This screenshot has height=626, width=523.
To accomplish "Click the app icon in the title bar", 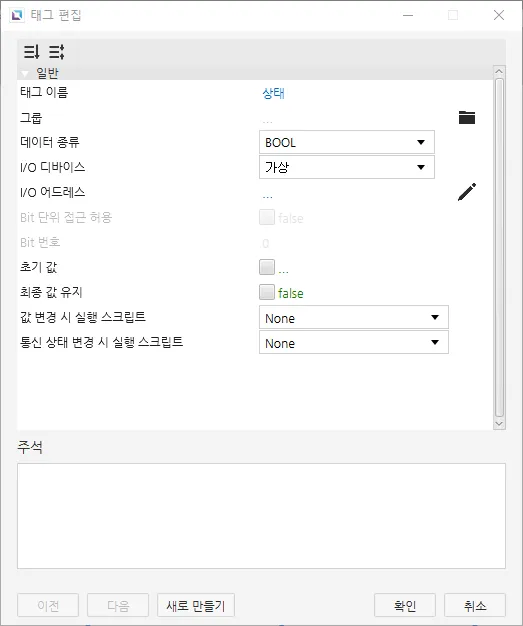I will click(17, 15).
